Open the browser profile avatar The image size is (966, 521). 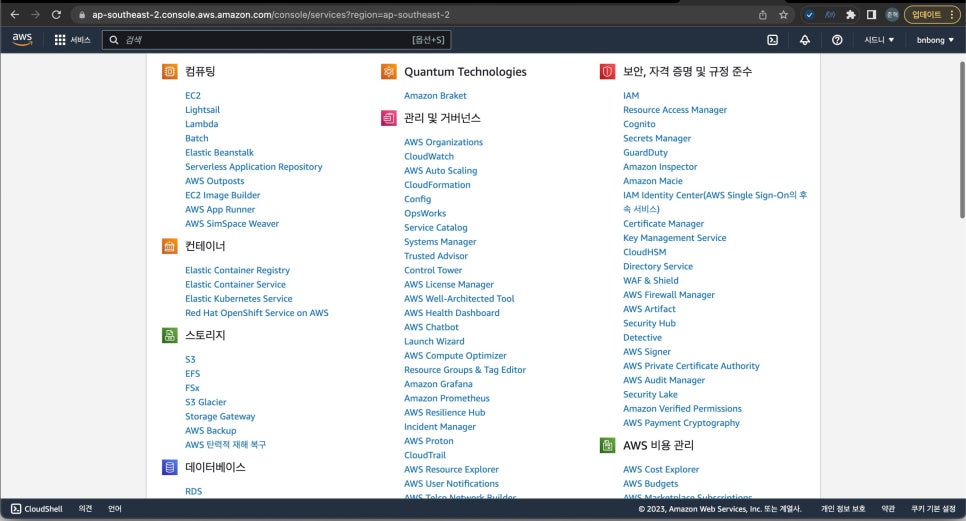point(891,15)
